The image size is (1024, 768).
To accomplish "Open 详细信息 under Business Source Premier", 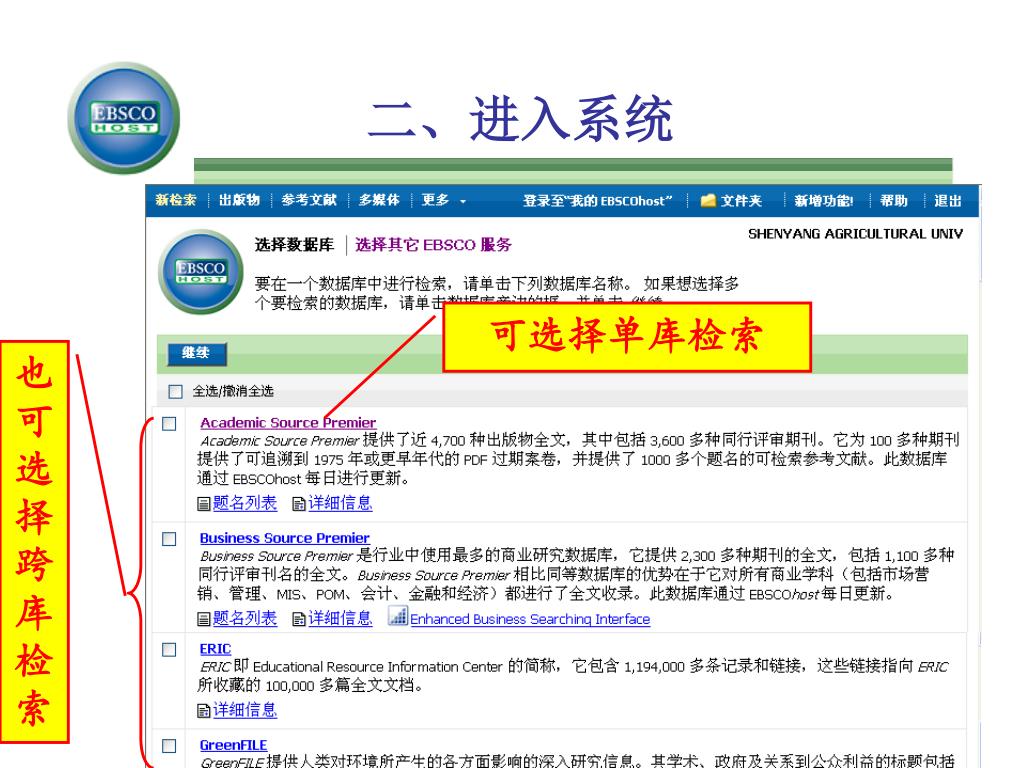I will point(340,618).
